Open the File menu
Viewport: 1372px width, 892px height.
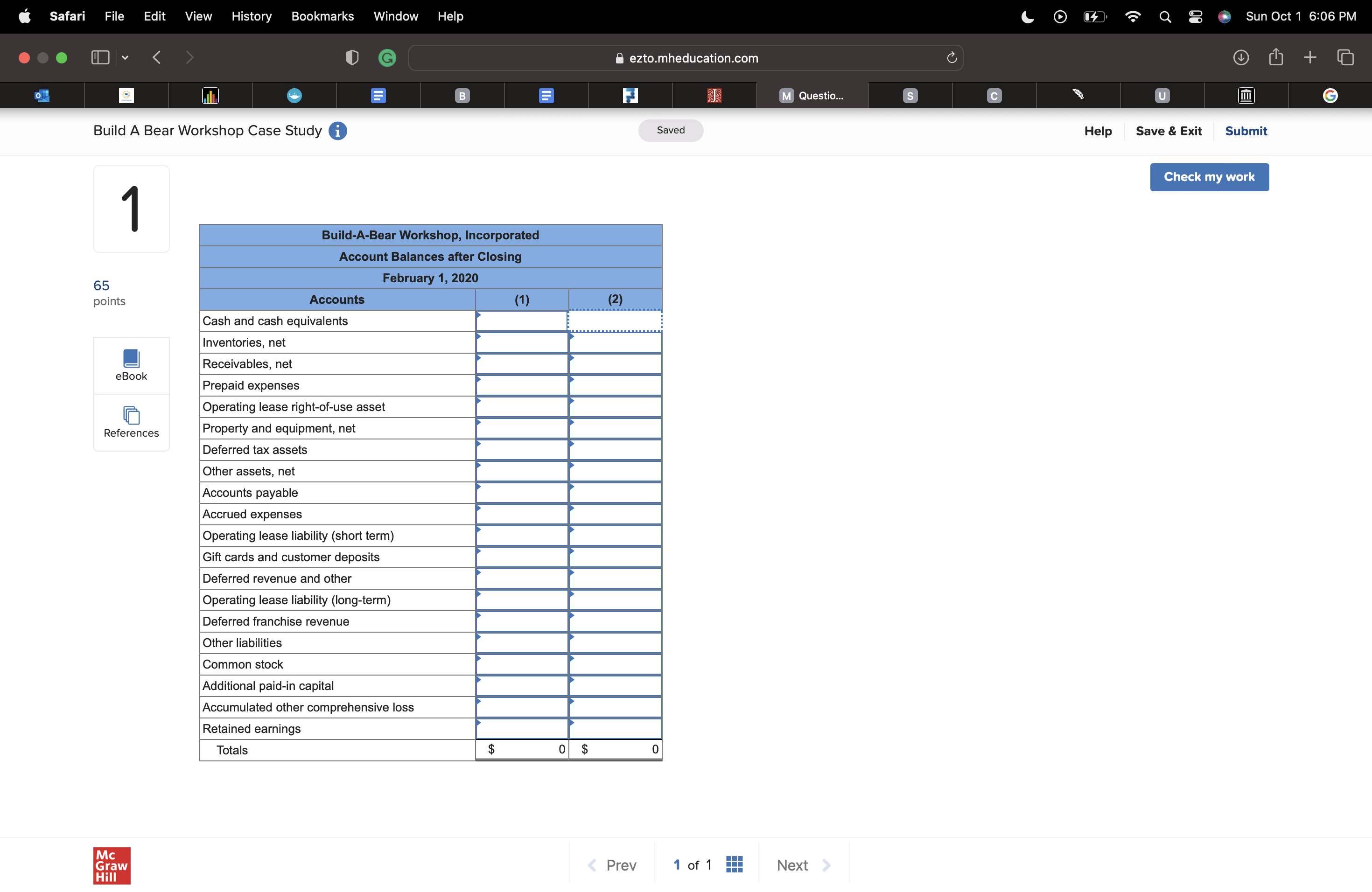point(115,17)
